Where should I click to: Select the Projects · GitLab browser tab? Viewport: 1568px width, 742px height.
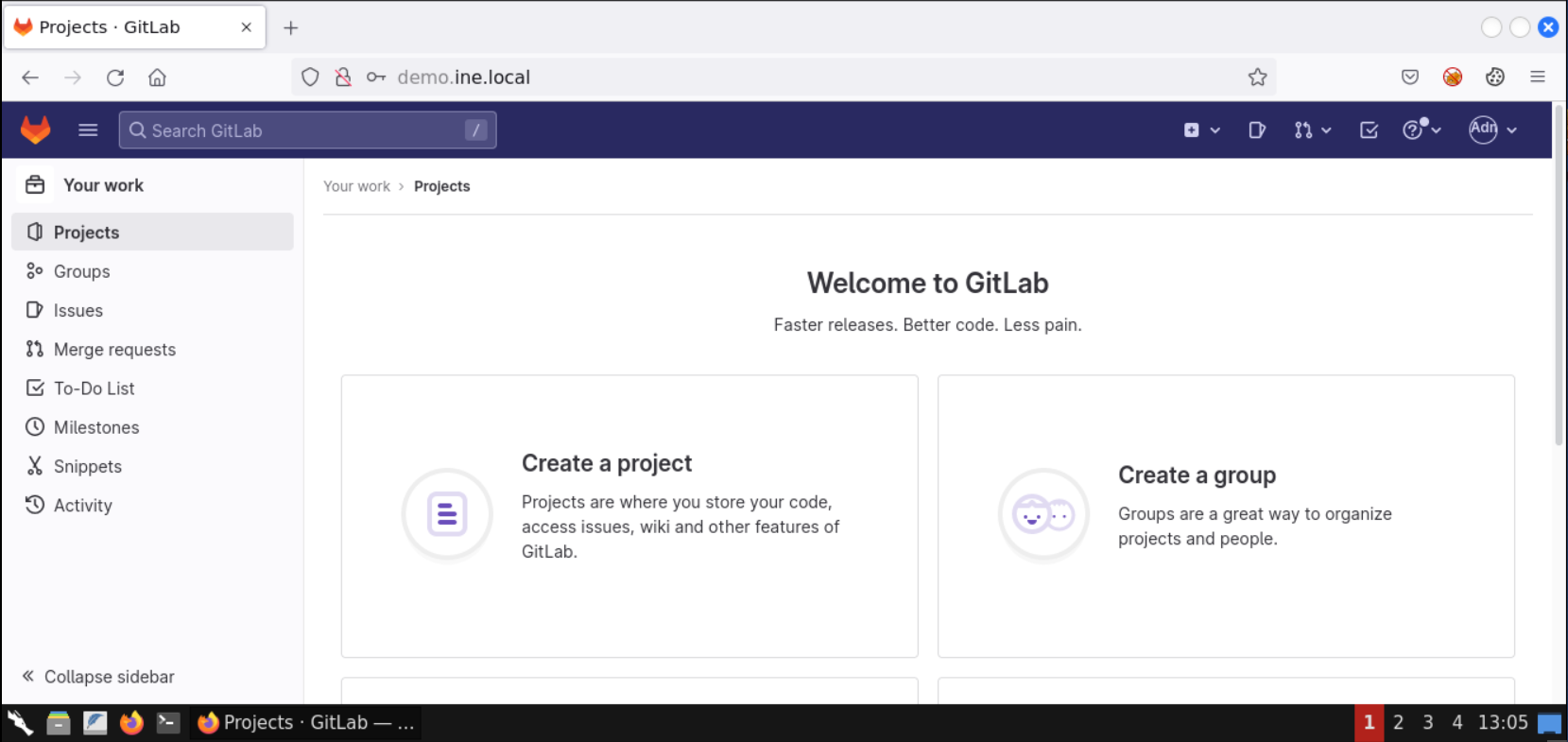click(135, 27)
